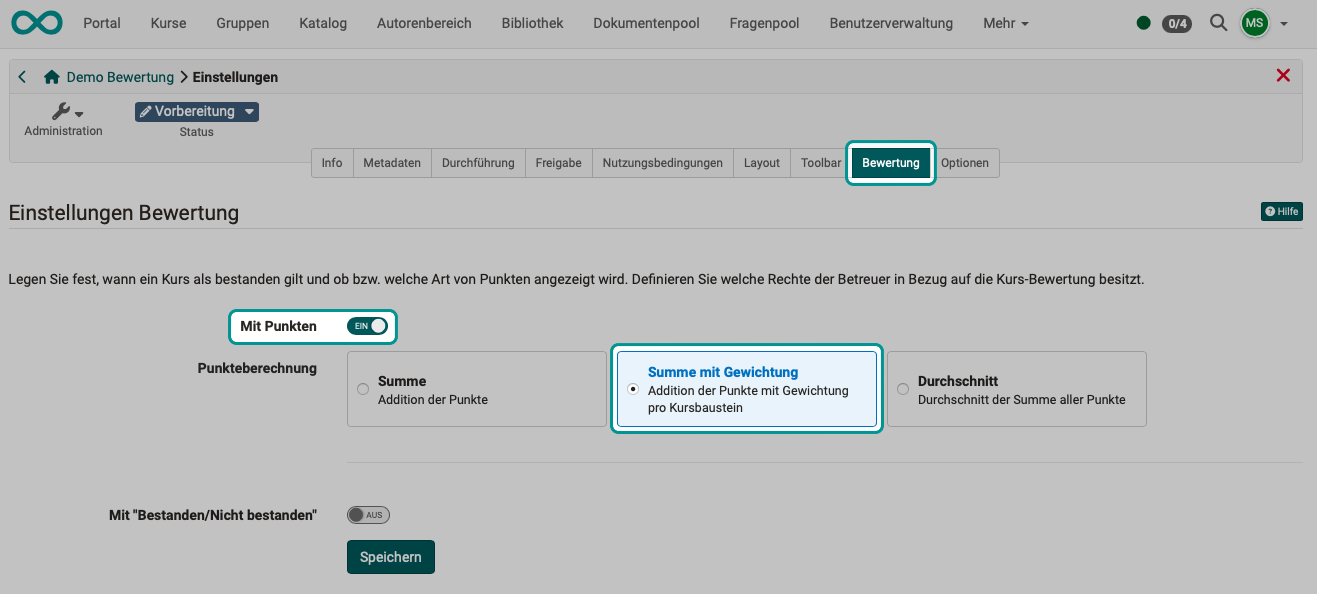Screen dimensions: 1317x594
Task: Switch to the Metadaten tab
Action: [x=391, y=162]
